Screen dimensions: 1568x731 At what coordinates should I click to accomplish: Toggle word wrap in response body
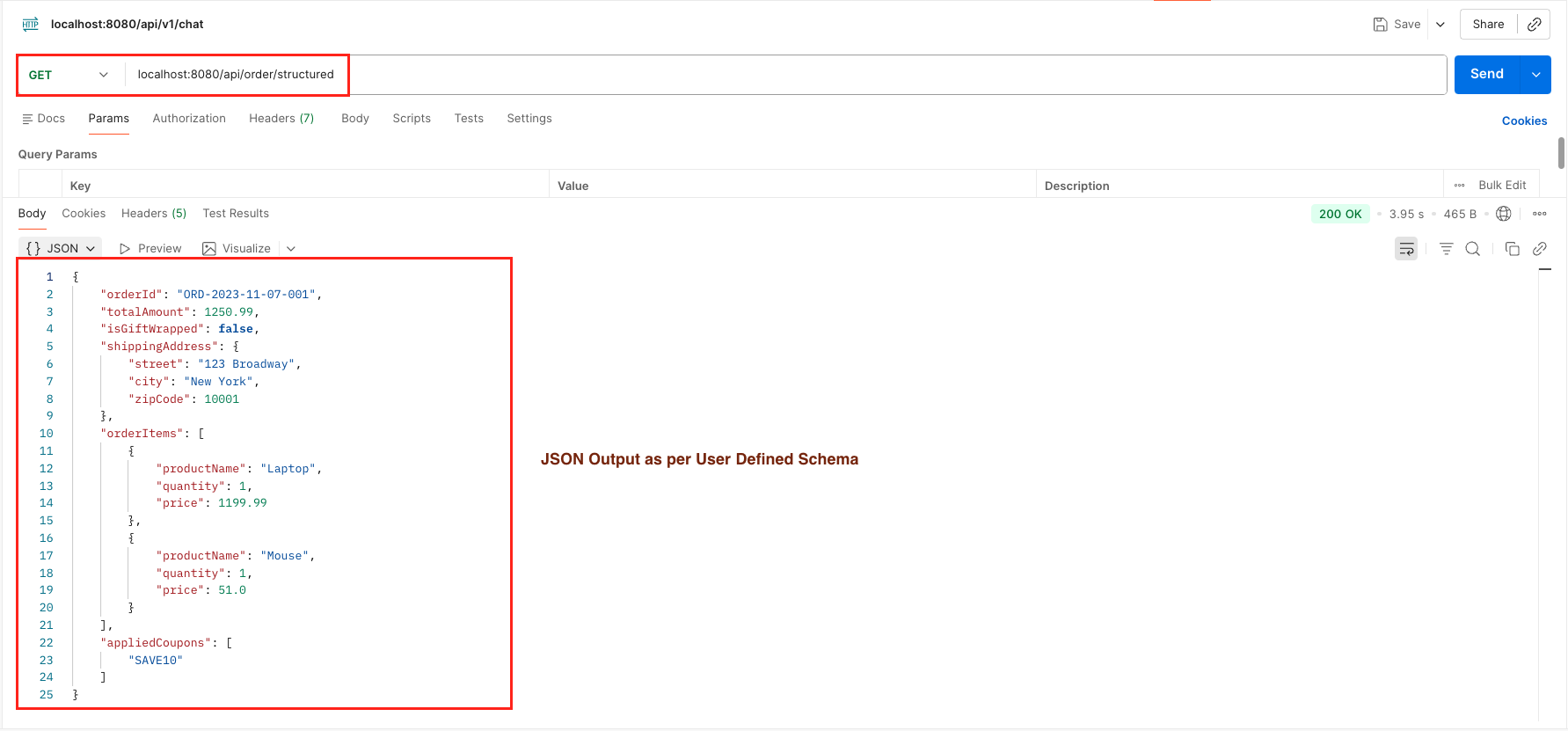(1406, 249)
